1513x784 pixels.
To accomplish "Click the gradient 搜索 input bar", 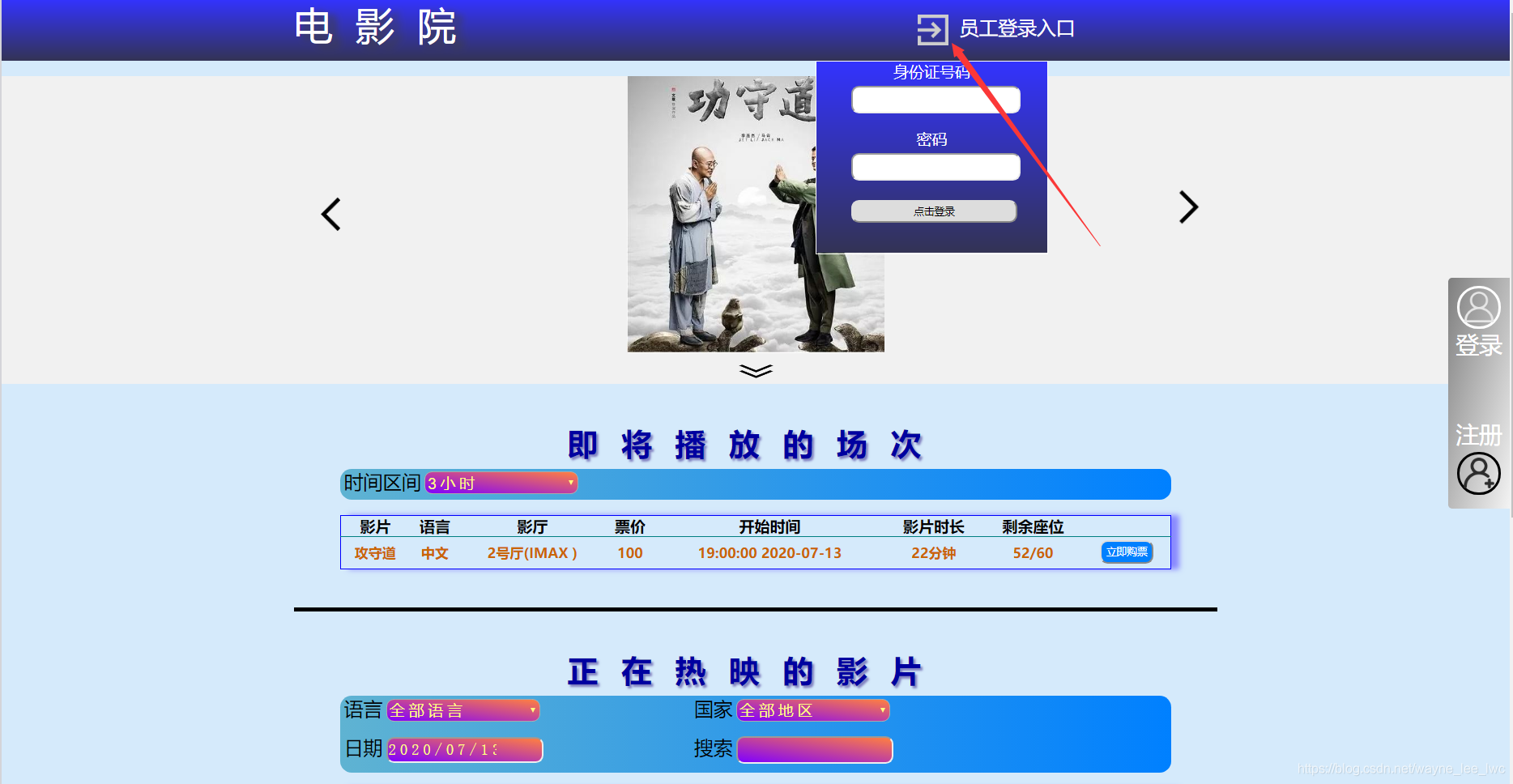I will 814,749.
